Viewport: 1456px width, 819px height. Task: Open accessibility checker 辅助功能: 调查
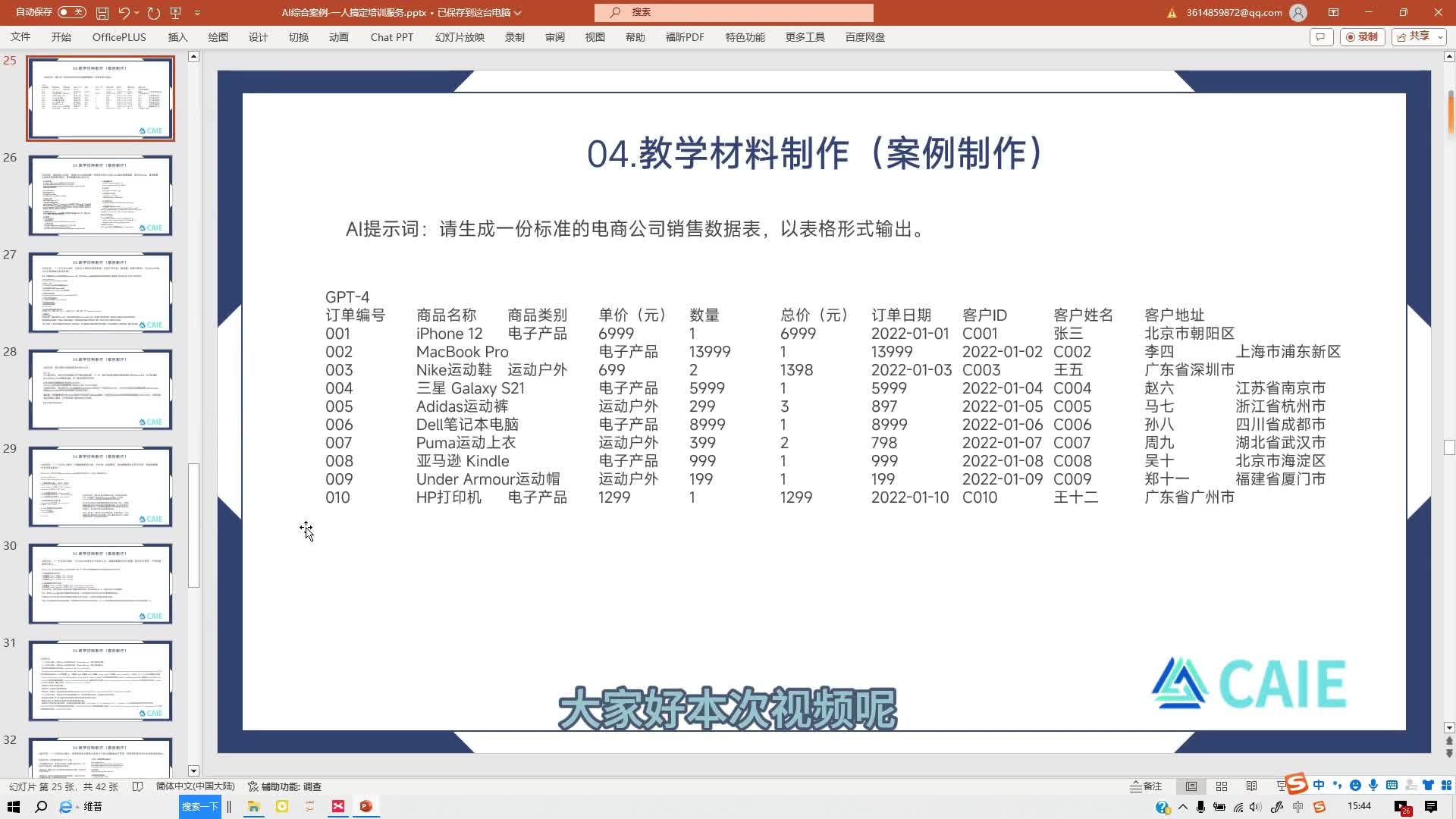coord(285,786)
